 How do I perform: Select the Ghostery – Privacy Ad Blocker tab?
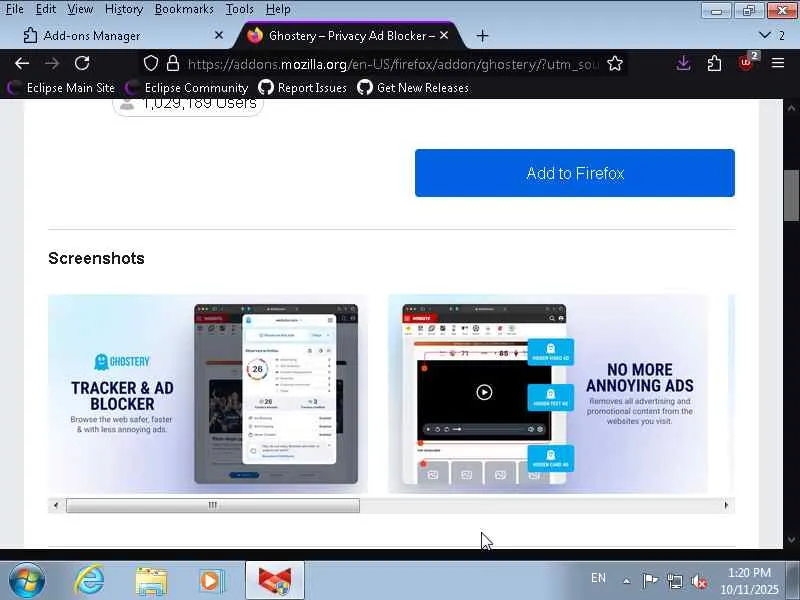pos(349,36)
